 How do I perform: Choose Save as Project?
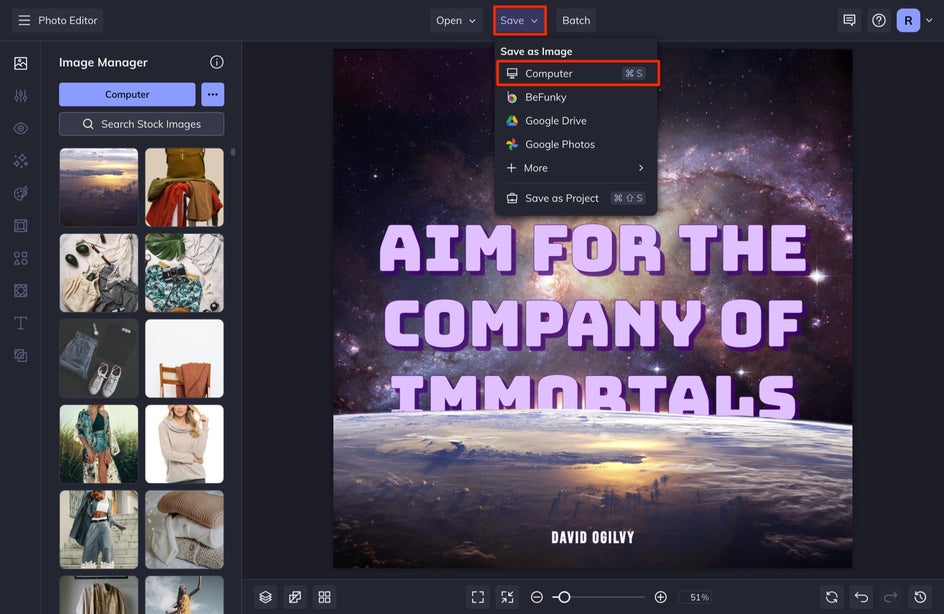(576, 198)
